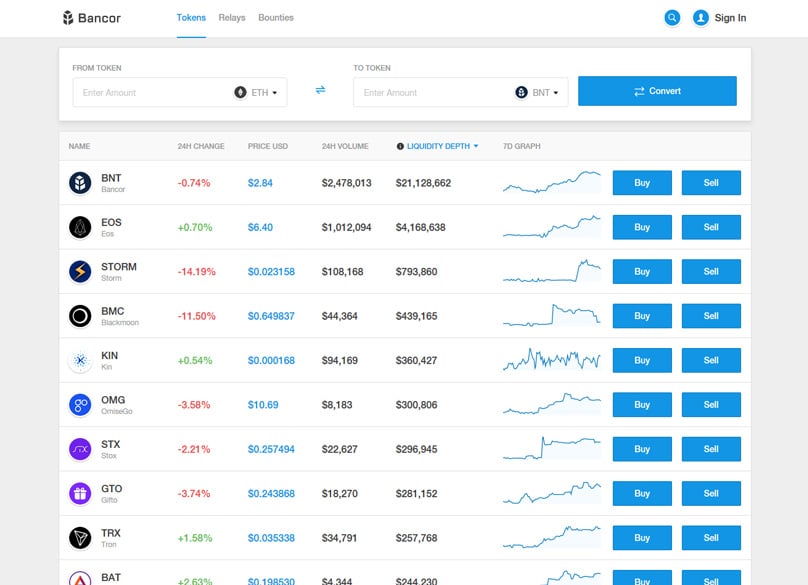Switch to the Tokens tab
The image size is (808, 585).
pos(191,18)
